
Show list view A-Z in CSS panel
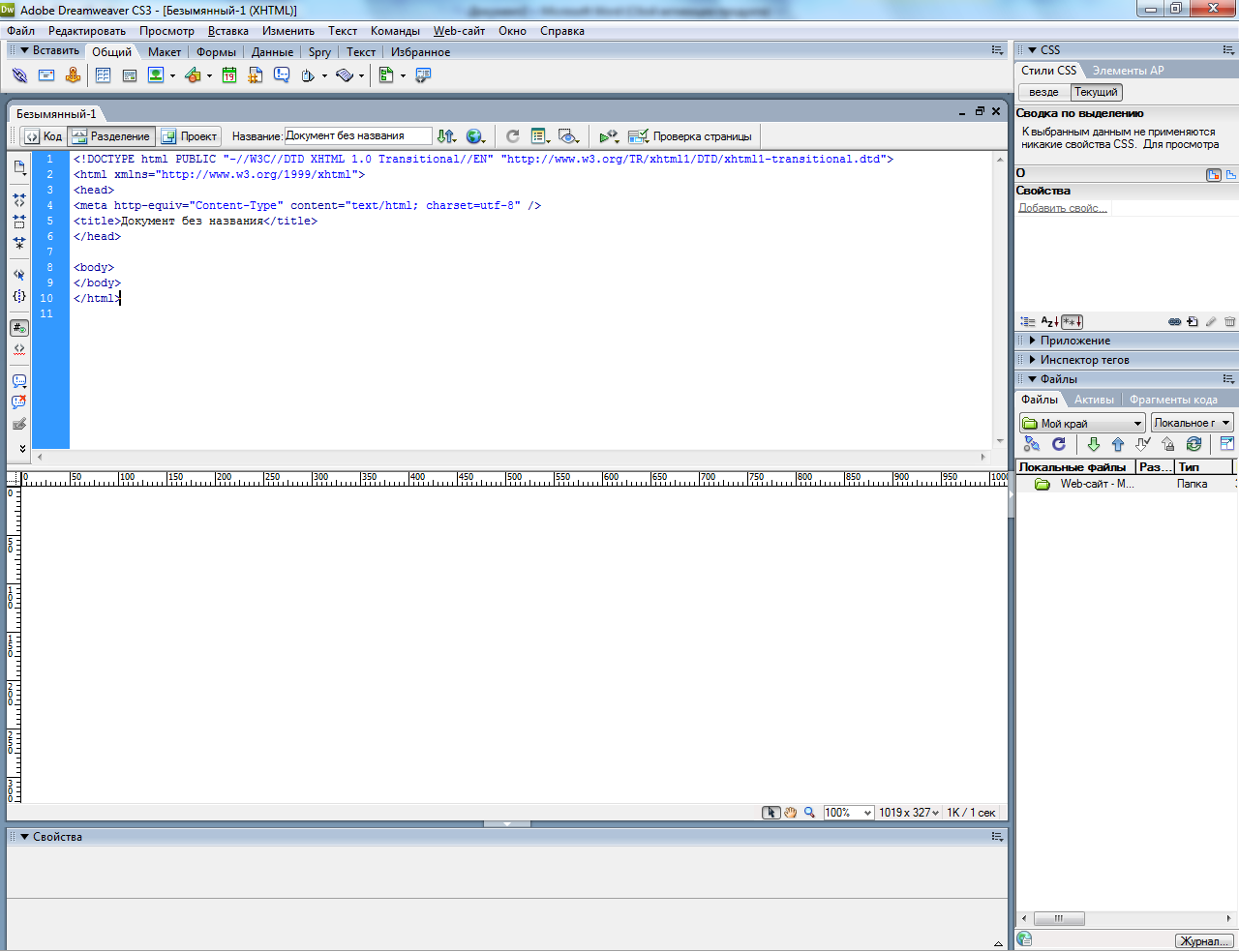point(1049,322)
